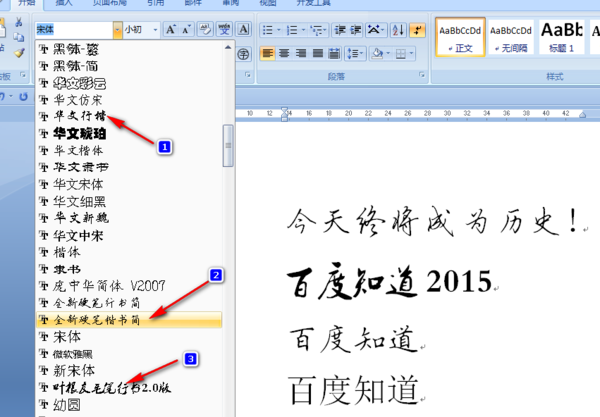Click the Cut scissors icon
This screenshot has width=600, height=417.
coord(18,22)
